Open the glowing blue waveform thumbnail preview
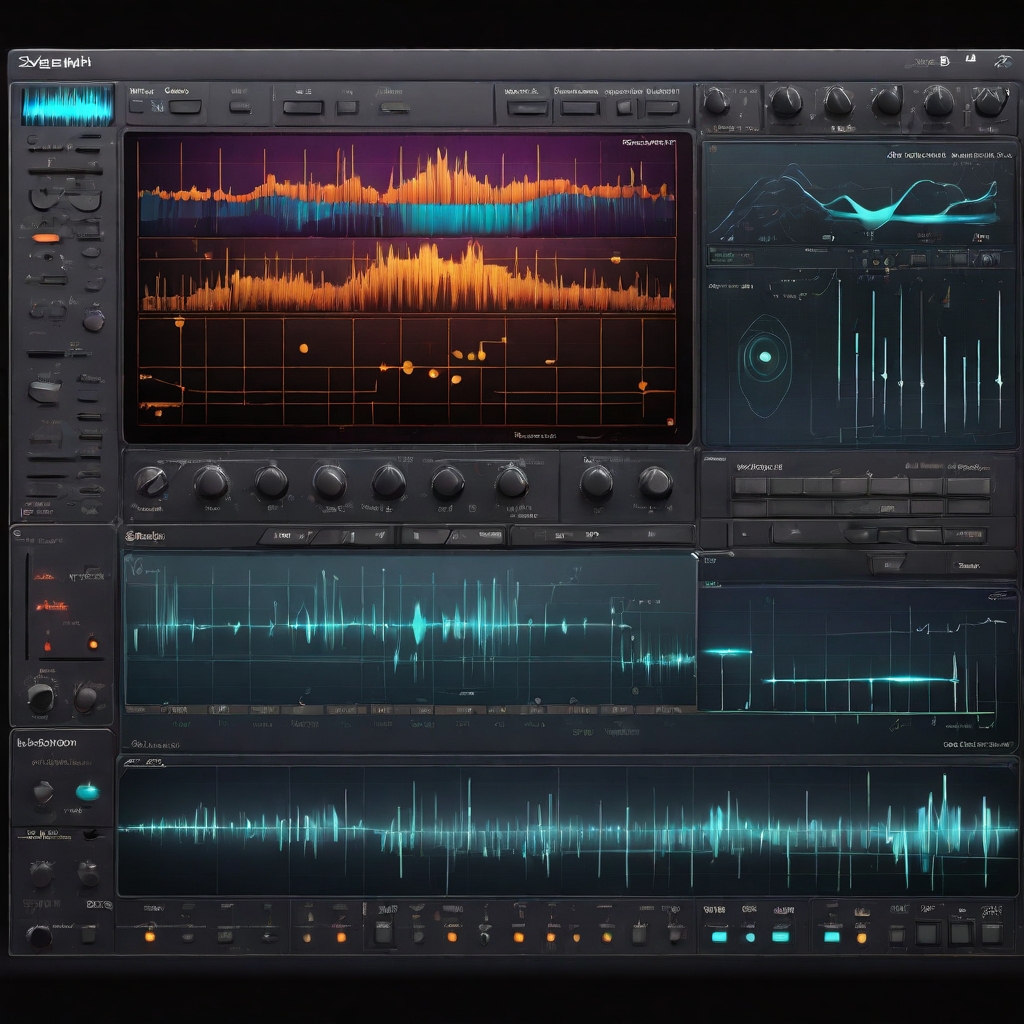1024x1024 pixels. (67, 105)
